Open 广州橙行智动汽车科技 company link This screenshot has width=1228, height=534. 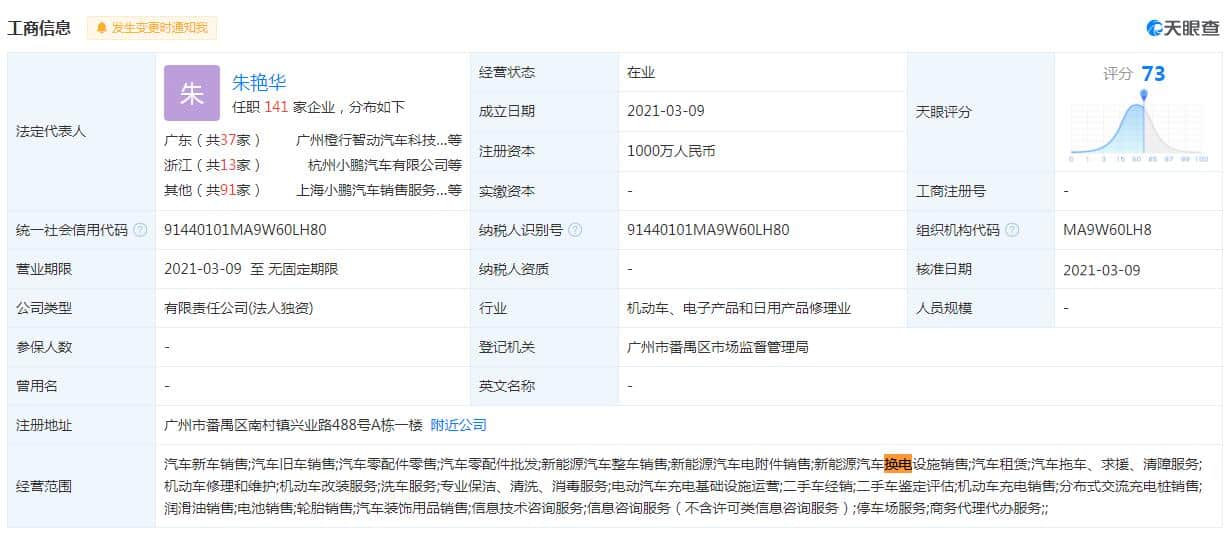(379, 141)
